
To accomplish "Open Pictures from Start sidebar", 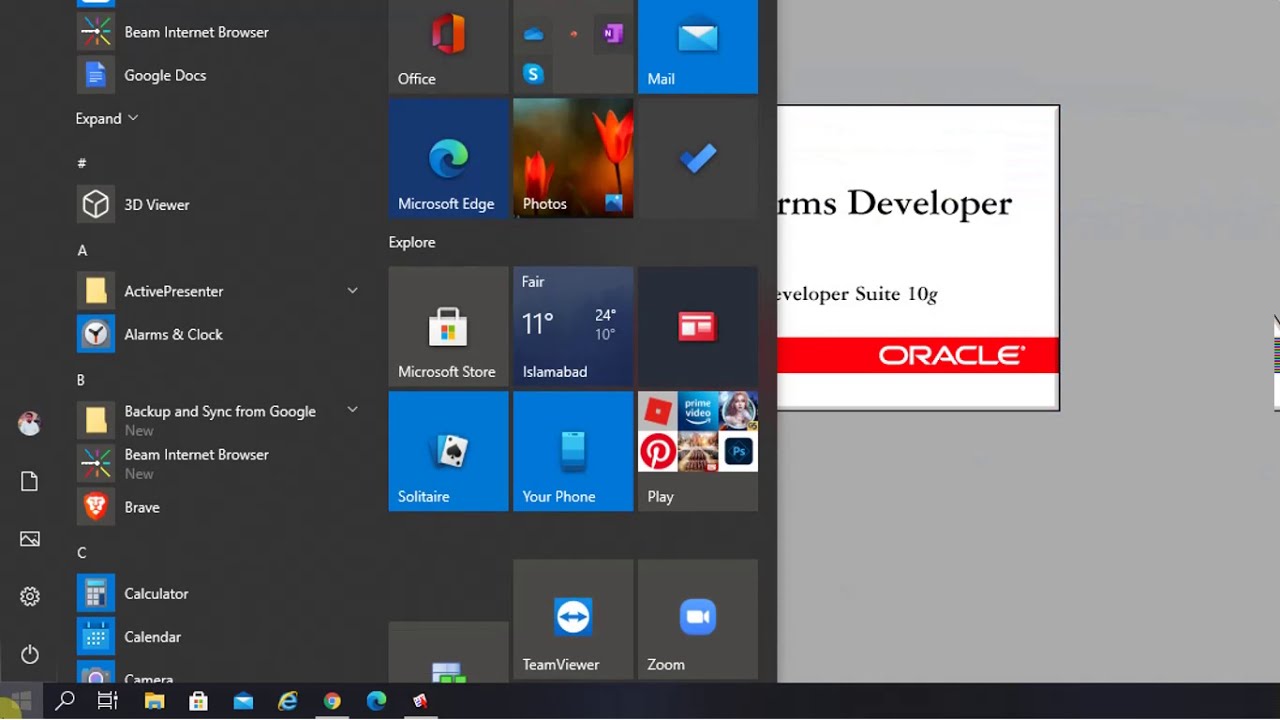I will (29, 539).
